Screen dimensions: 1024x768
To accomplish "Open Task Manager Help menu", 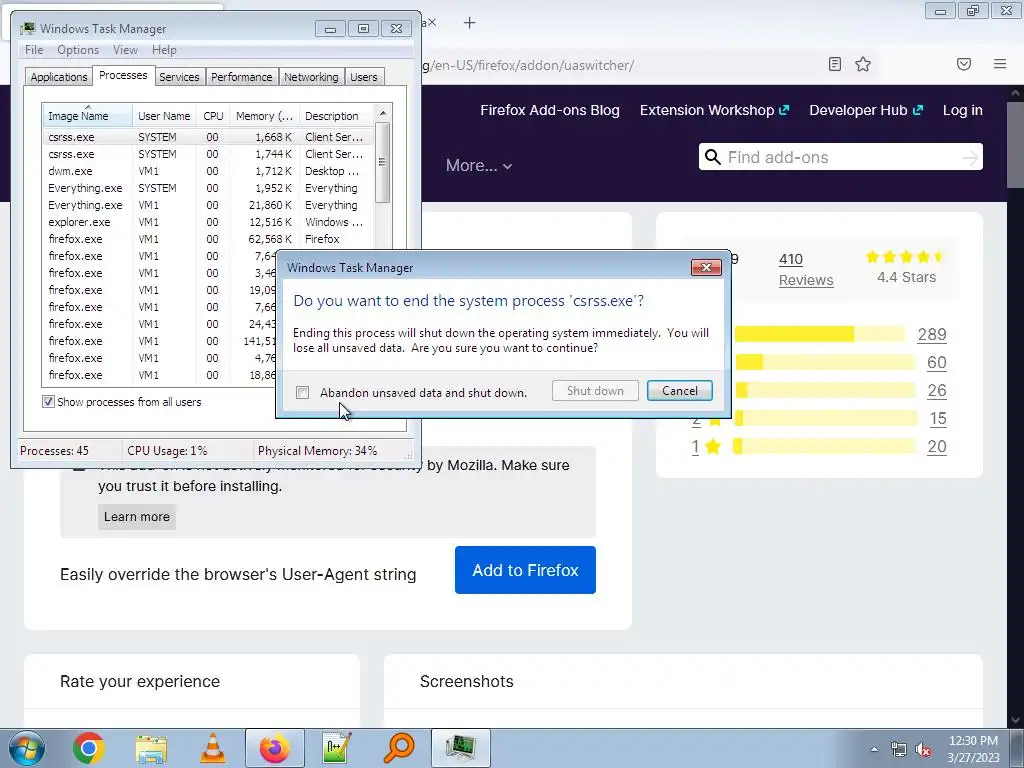I will 164,50.
